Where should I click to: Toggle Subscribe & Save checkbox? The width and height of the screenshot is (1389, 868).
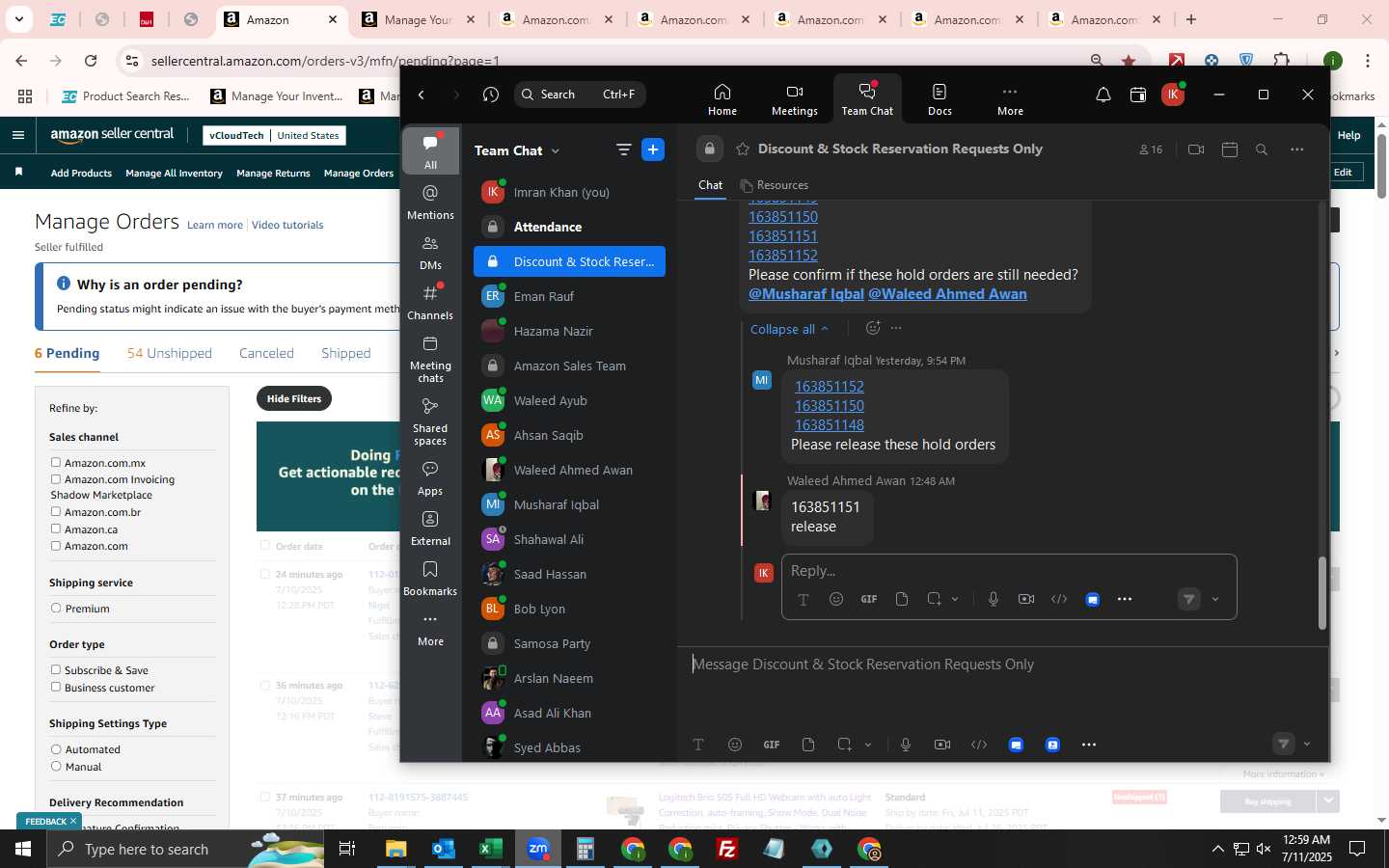tap(56, 670)
